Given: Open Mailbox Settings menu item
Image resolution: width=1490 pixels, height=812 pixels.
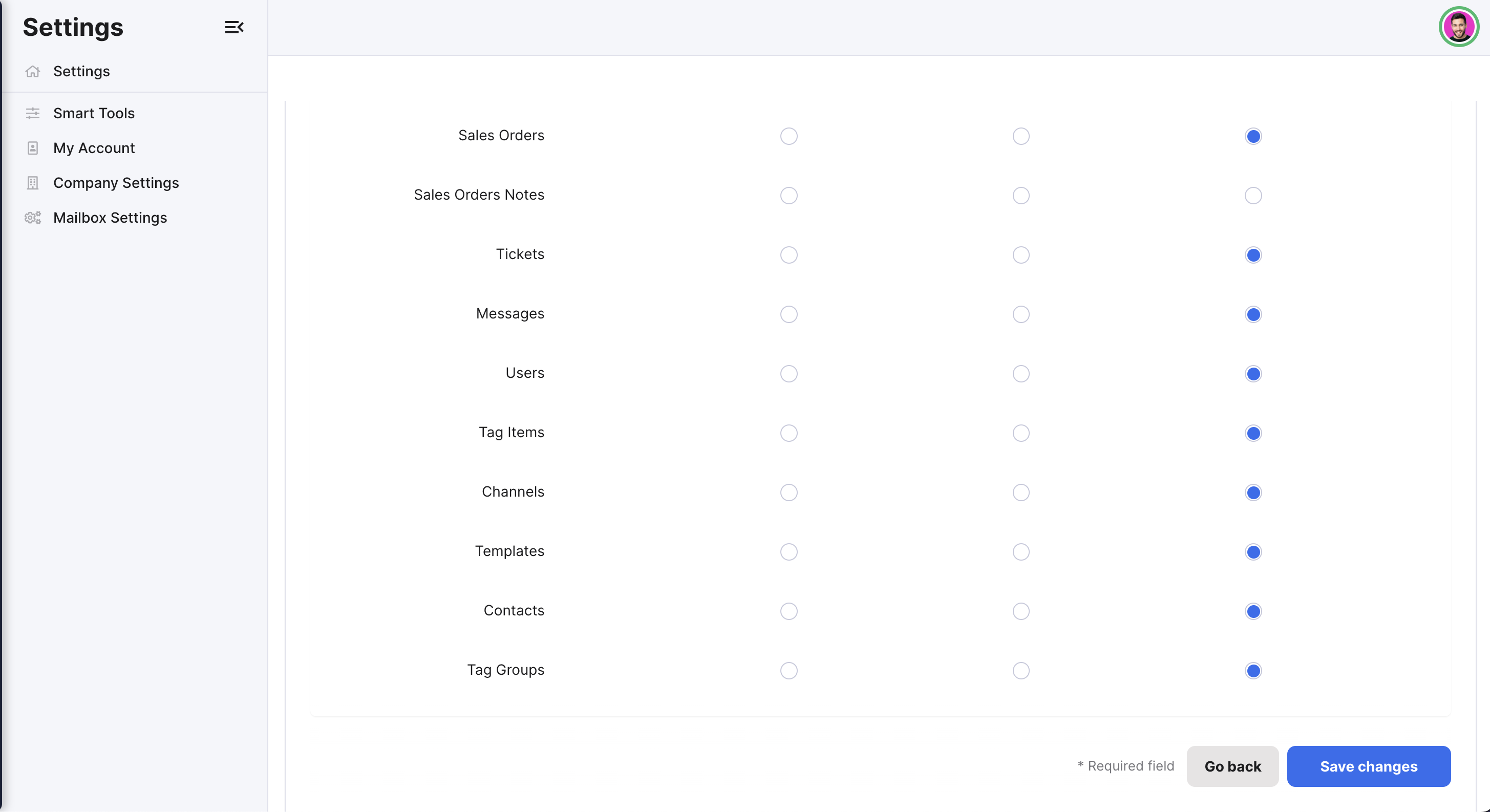Looking at the screenshot, I should [x=110, y=218].
